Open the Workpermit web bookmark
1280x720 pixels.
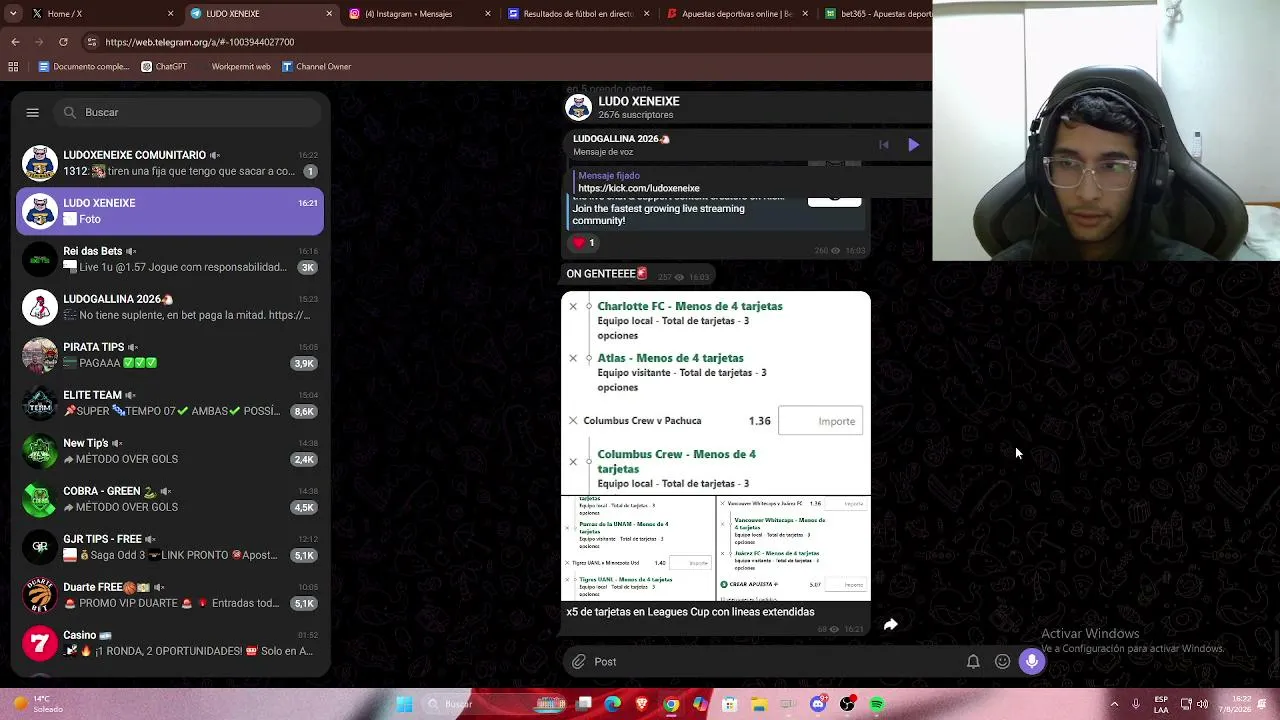coord(239,67)
